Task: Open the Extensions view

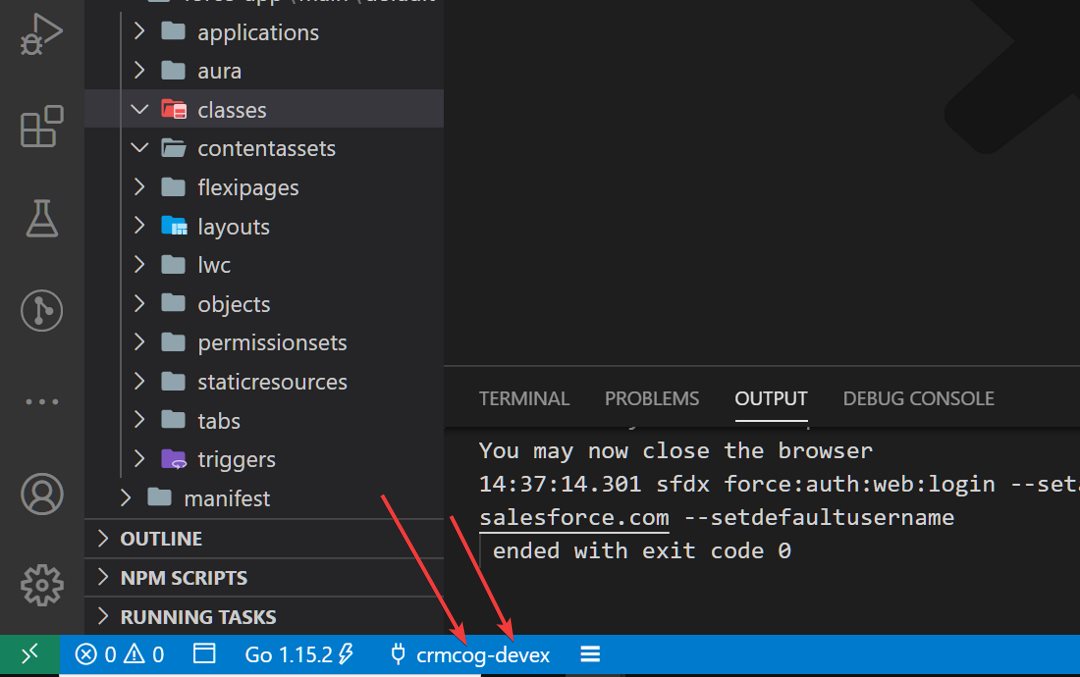Action: pos(41,127)
